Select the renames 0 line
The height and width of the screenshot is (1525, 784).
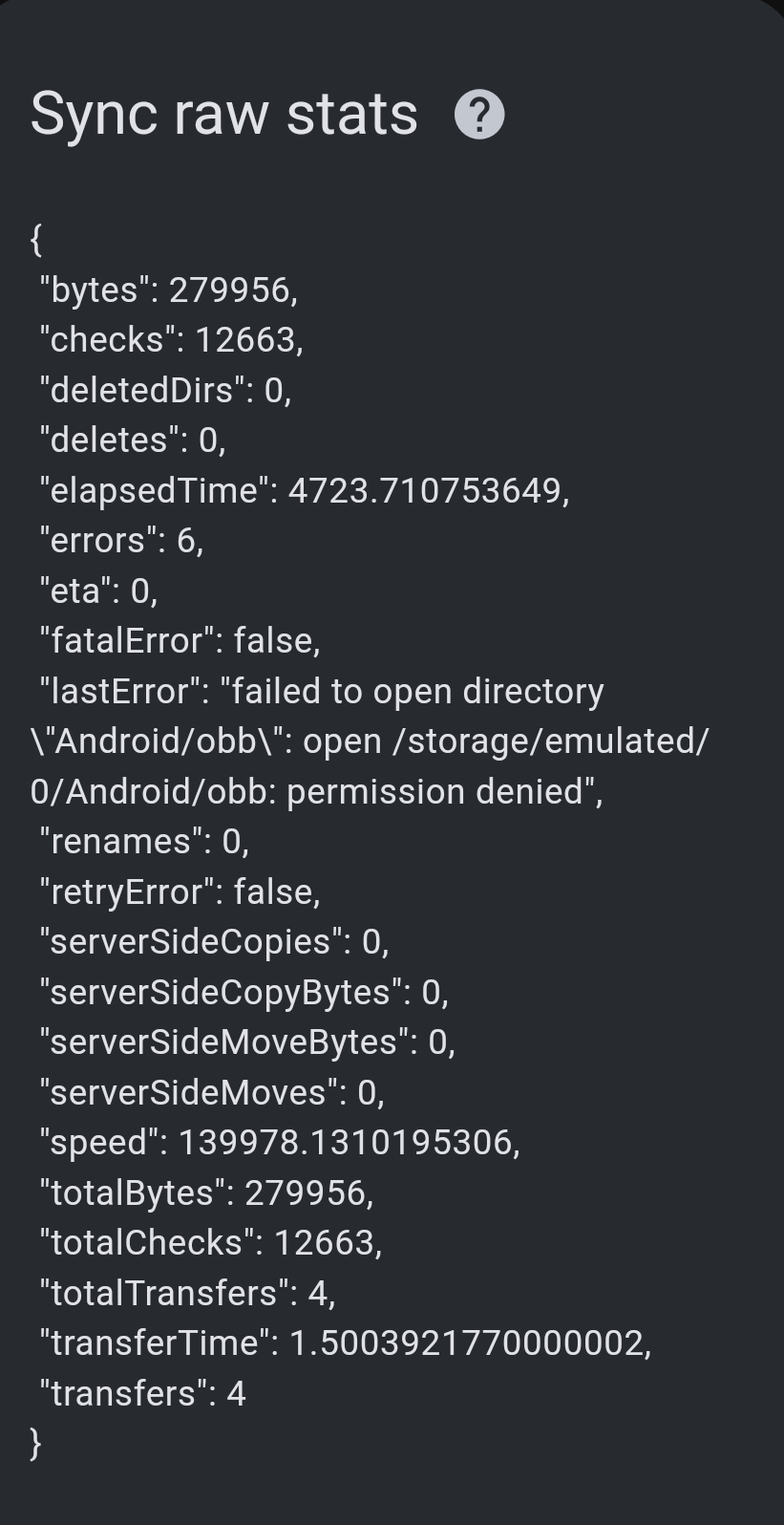tap(144, 841)
